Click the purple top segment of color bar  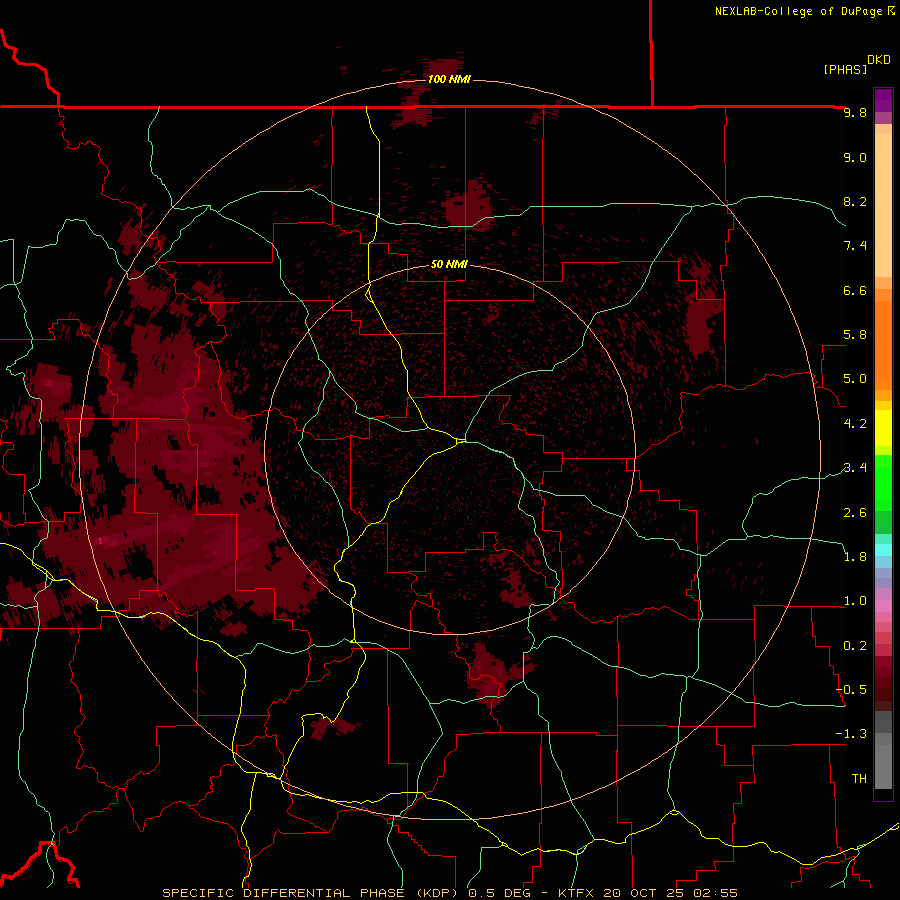tap(883, 100)
